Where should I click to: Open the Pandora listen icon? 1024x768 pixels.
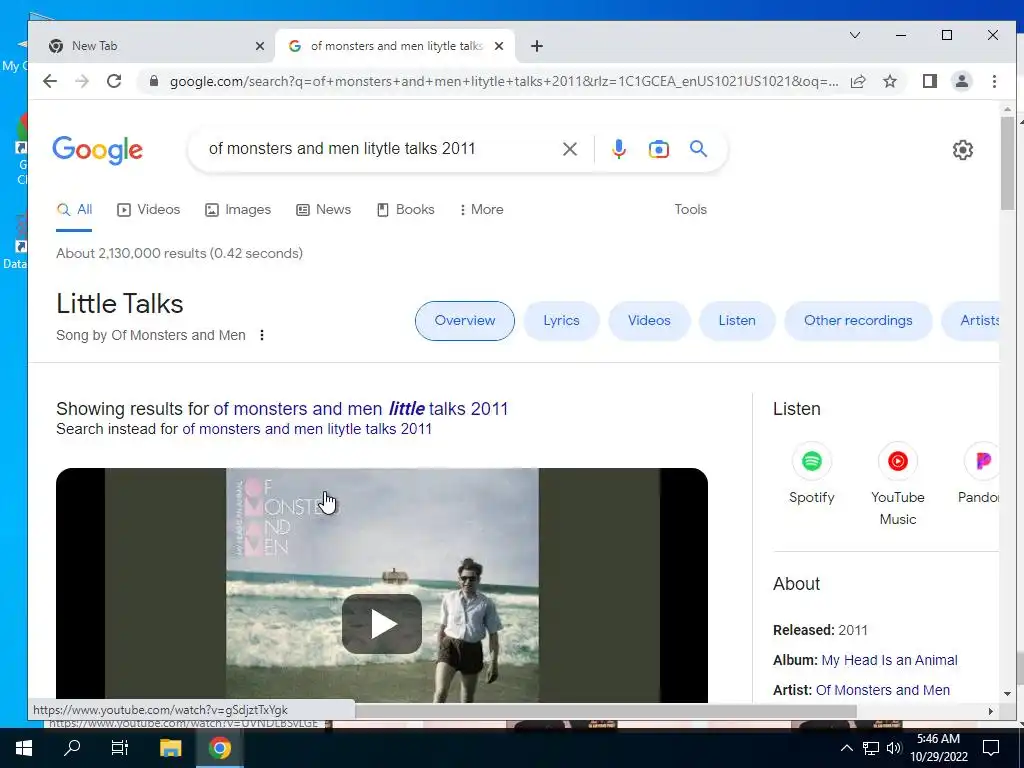pos(982,461)
